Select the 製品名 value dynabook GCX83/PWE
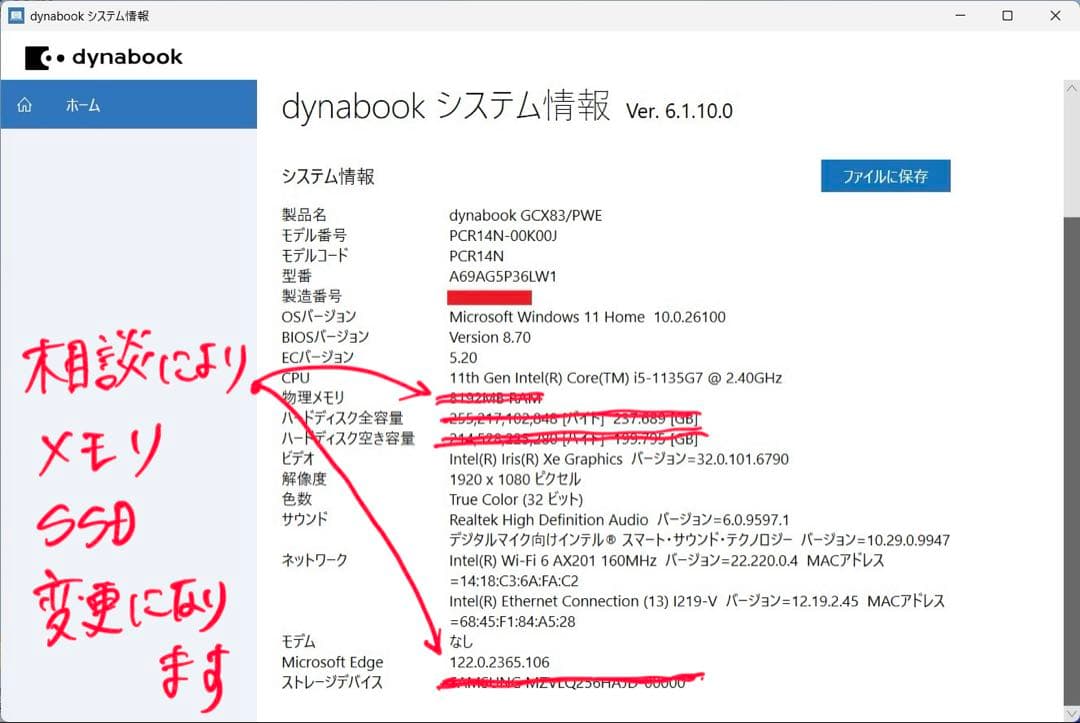 524,215
